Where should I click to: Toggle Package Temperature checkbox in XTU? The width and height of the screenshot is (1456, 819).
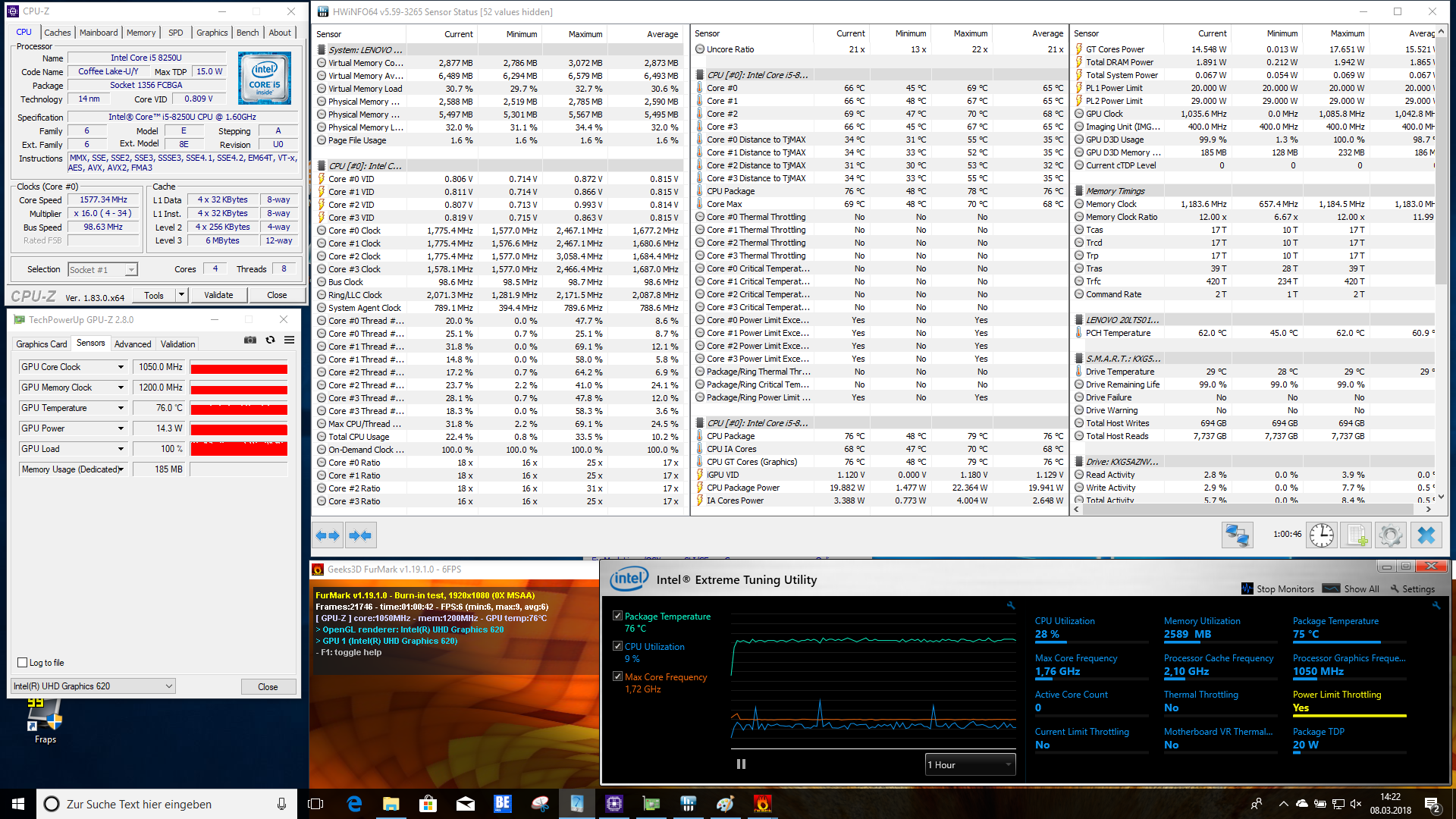[617, 616]
